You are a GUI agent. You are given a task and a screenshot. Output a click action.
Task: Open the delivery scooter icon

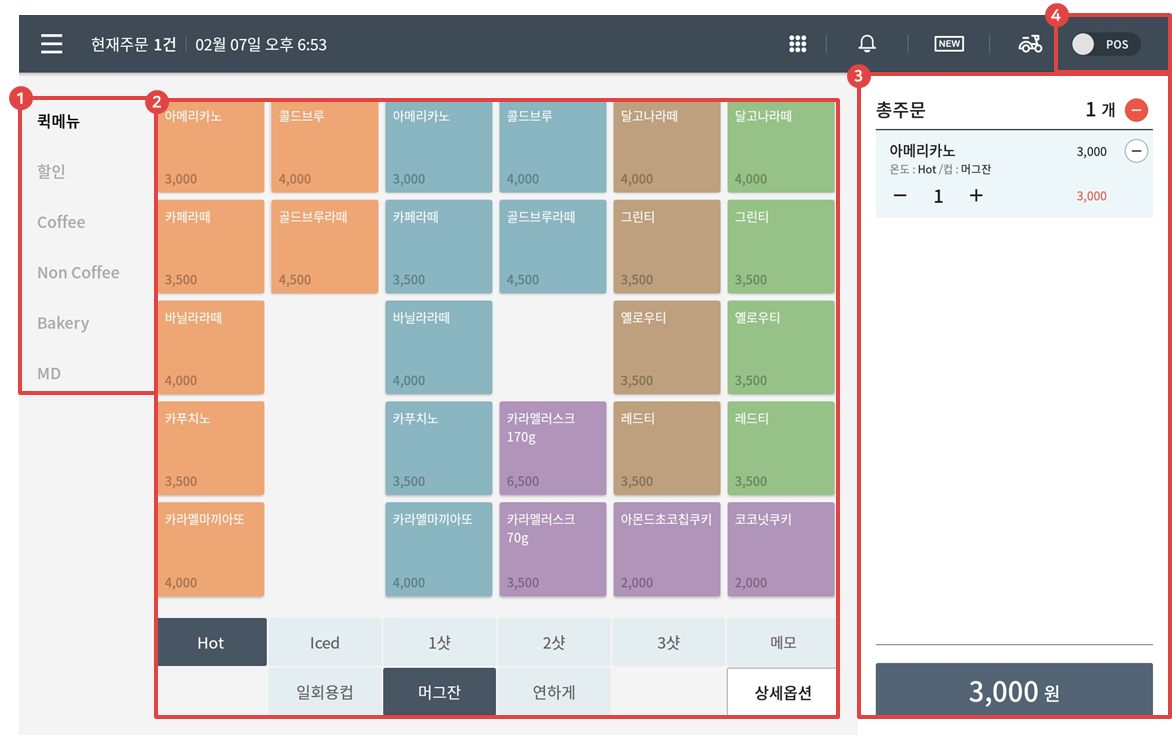coord(1030,44)
